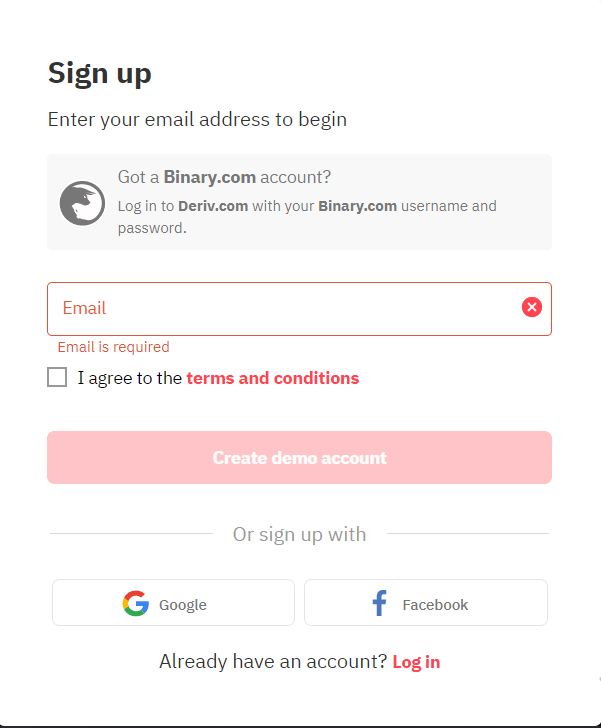Clear the Email field with red X icon

pyautogui.click(x=532, y=308)
